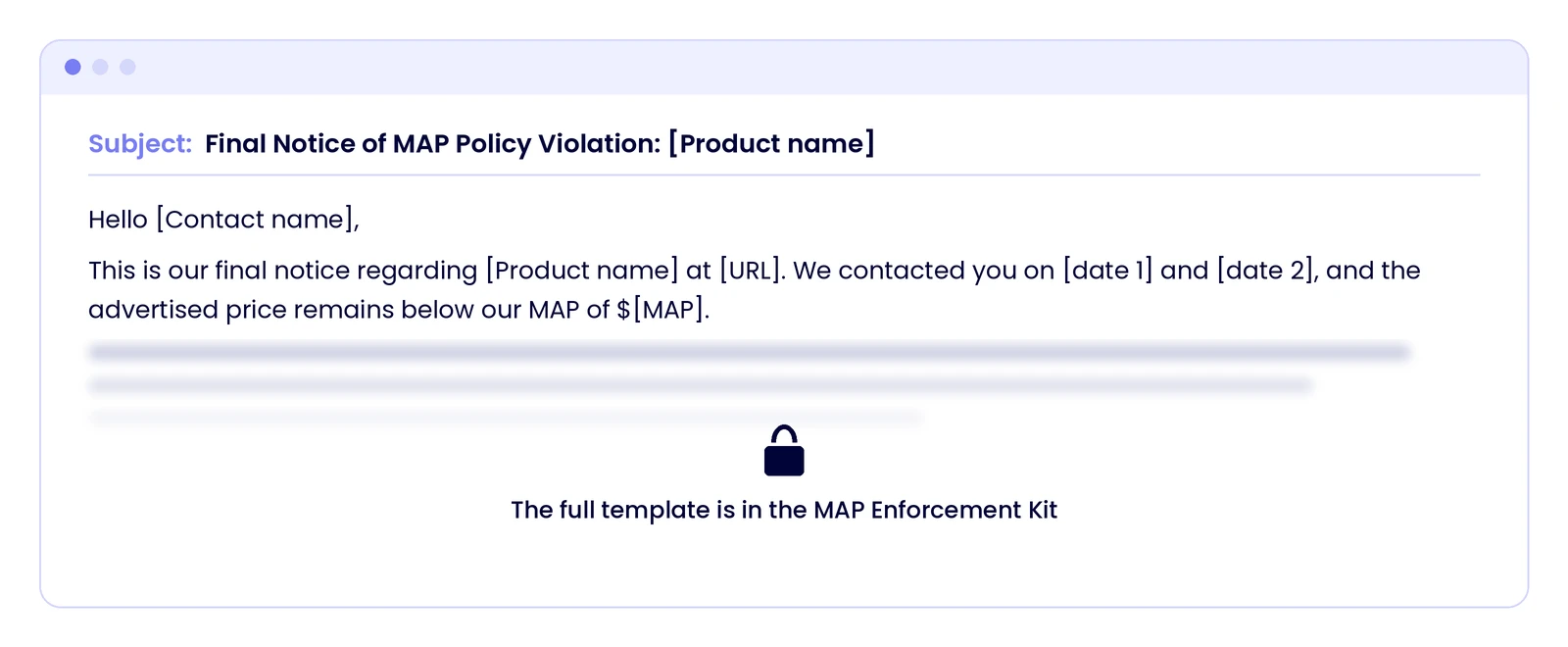Click the $[MAP] price placeholder
The width and height of the screenshot is (1568, 647).
click(x=662, y=310)
